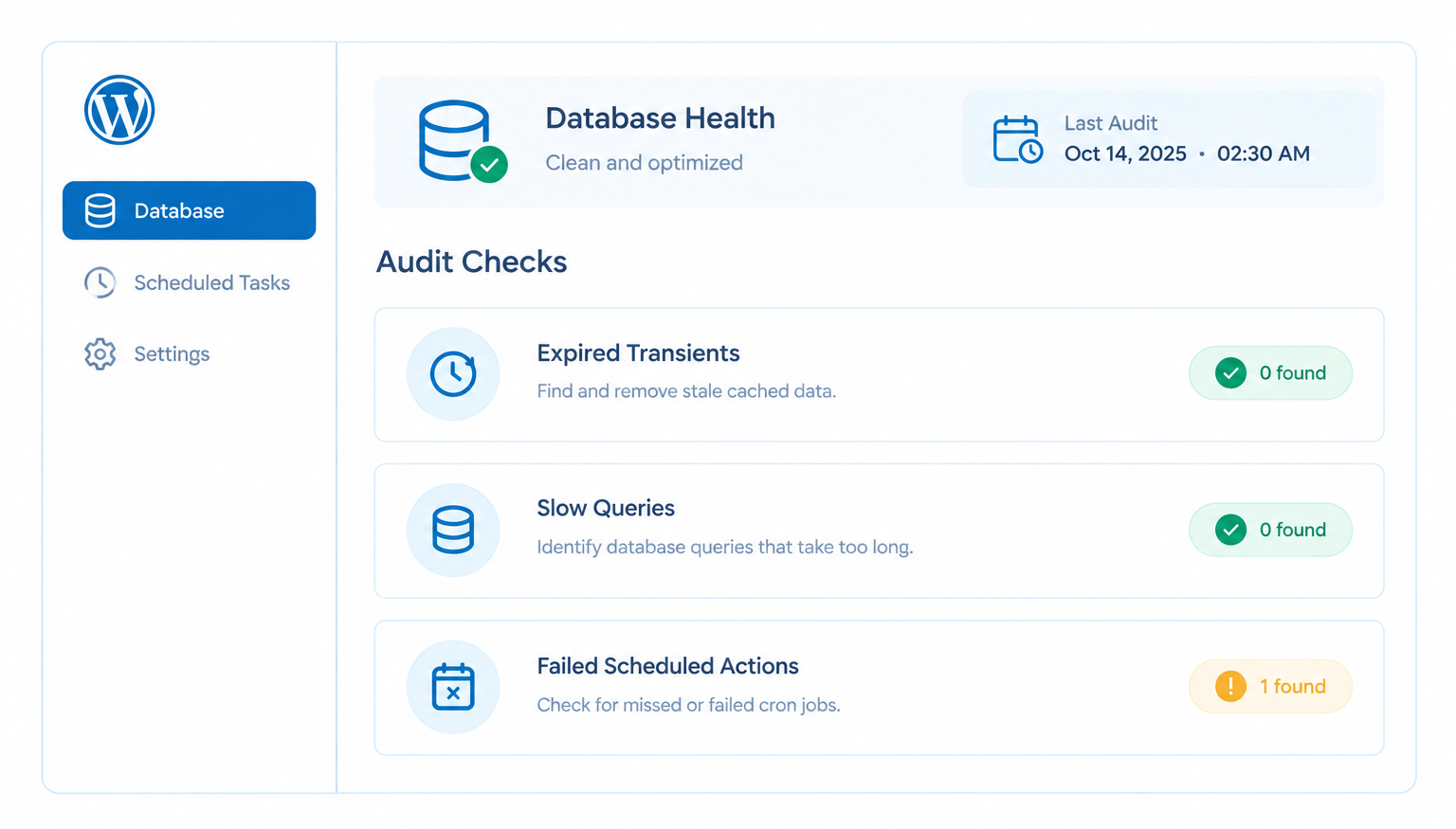This screenshot has height=829, width=1456.
Task: Click the Slow Queries 0 found badge
Action: coord(1270,530)
